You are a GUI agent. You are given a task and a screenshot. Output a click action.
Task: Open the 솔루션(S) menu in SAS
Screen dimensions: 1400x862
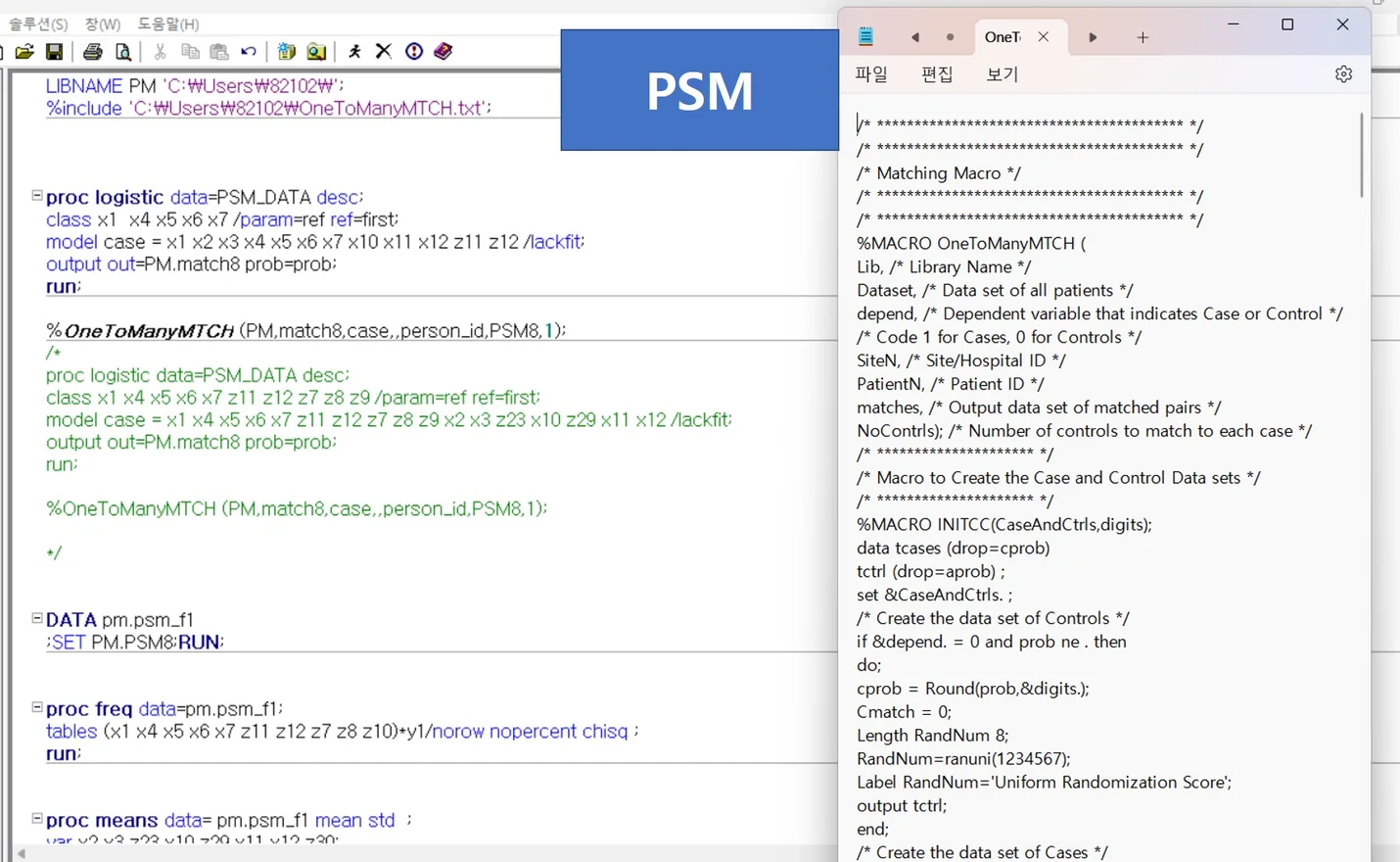[38, 24]
